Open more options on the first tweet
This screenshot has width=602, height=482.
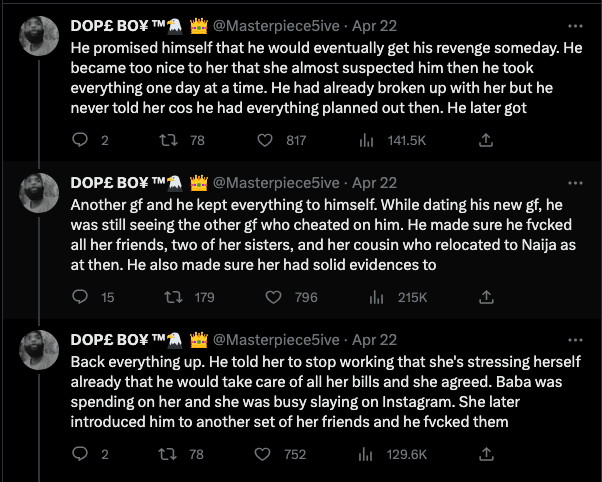coord(575,26)
